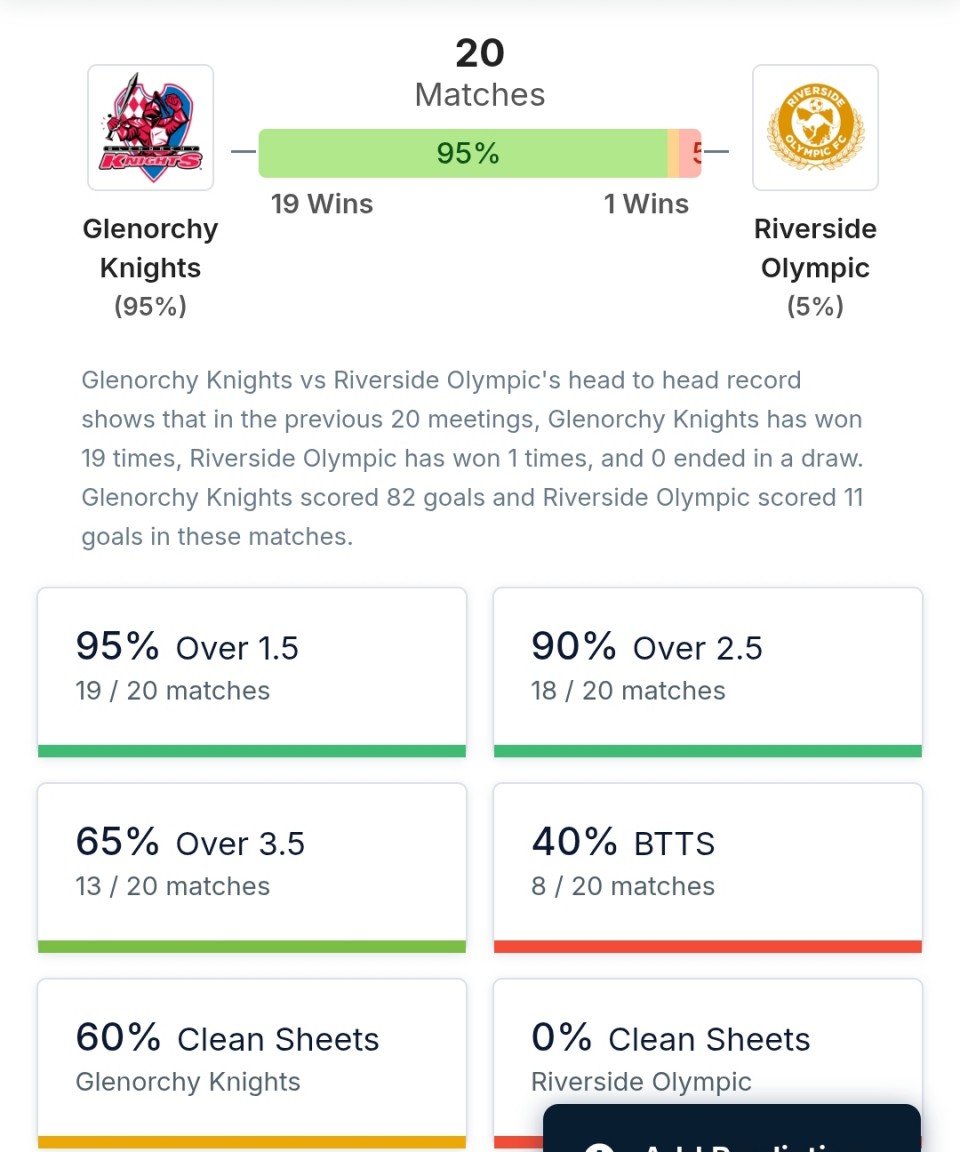This screenshot has height=1152, width=960.
Task: Open the 90% Over 2.5 stat card
Action: [708, 670]
